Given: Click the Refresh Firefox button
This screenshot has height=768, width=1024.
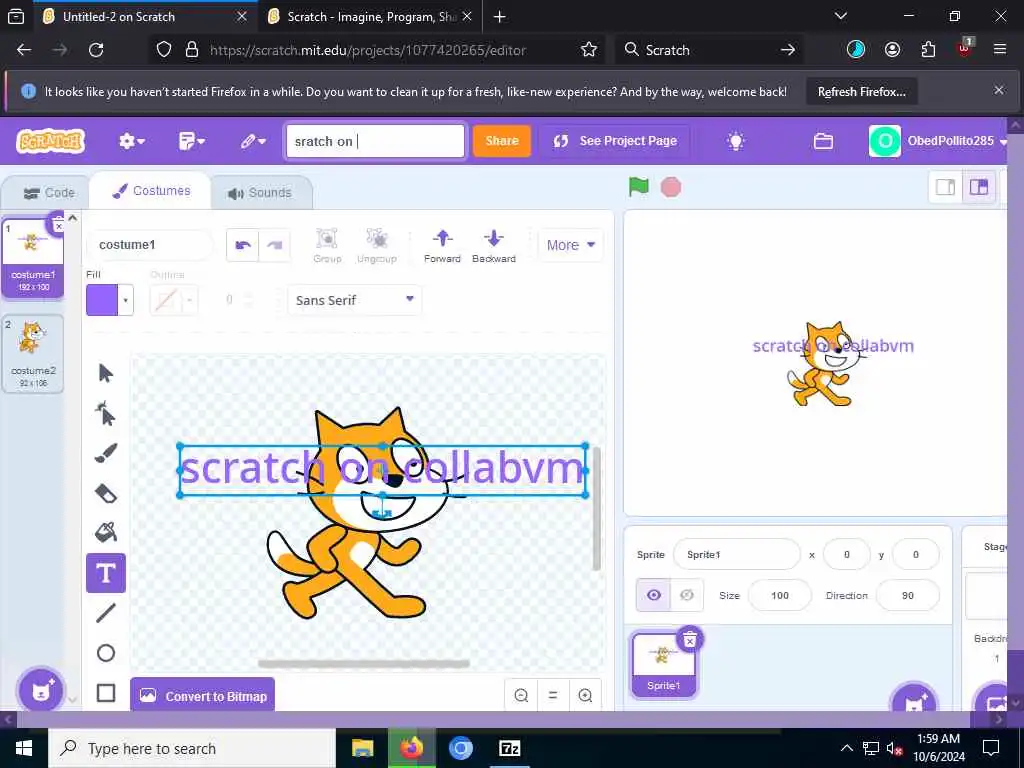Looking at the screenshot, I should [x=861, y=91].
